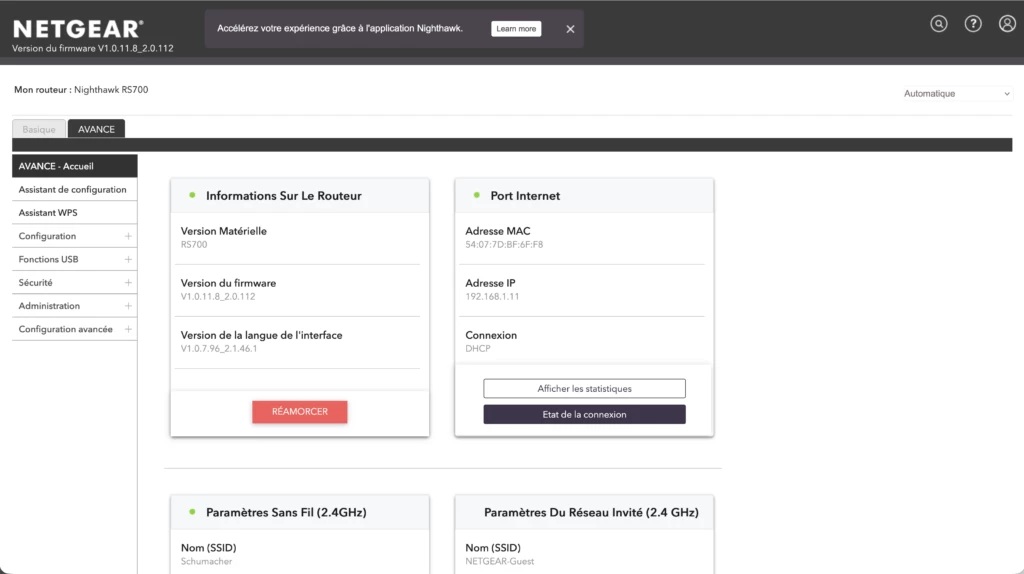Click green status dot of Port Internet
The height and width of the screenshot is (574, 1024).
[x=477, y=195]
